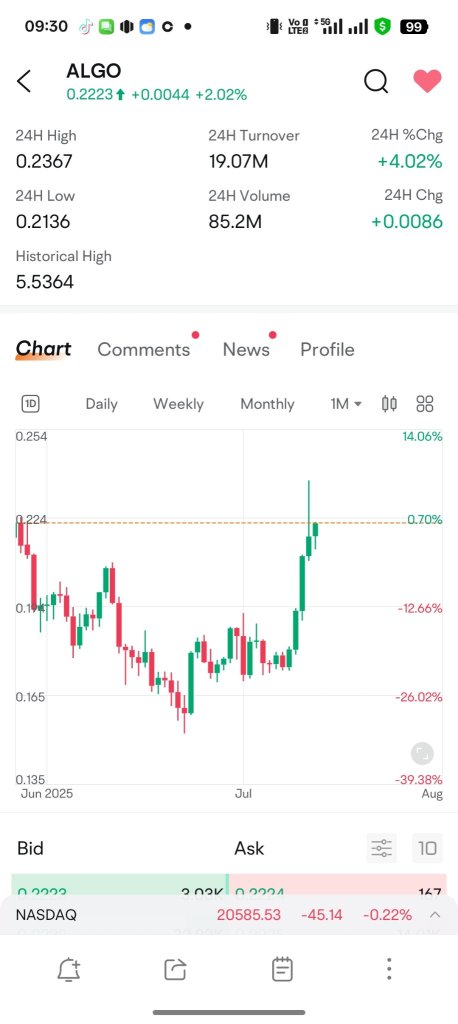Viewport: 458px width, 1024px height.
Task: Open the Profile tab
Action: click(x=327, y=349)
